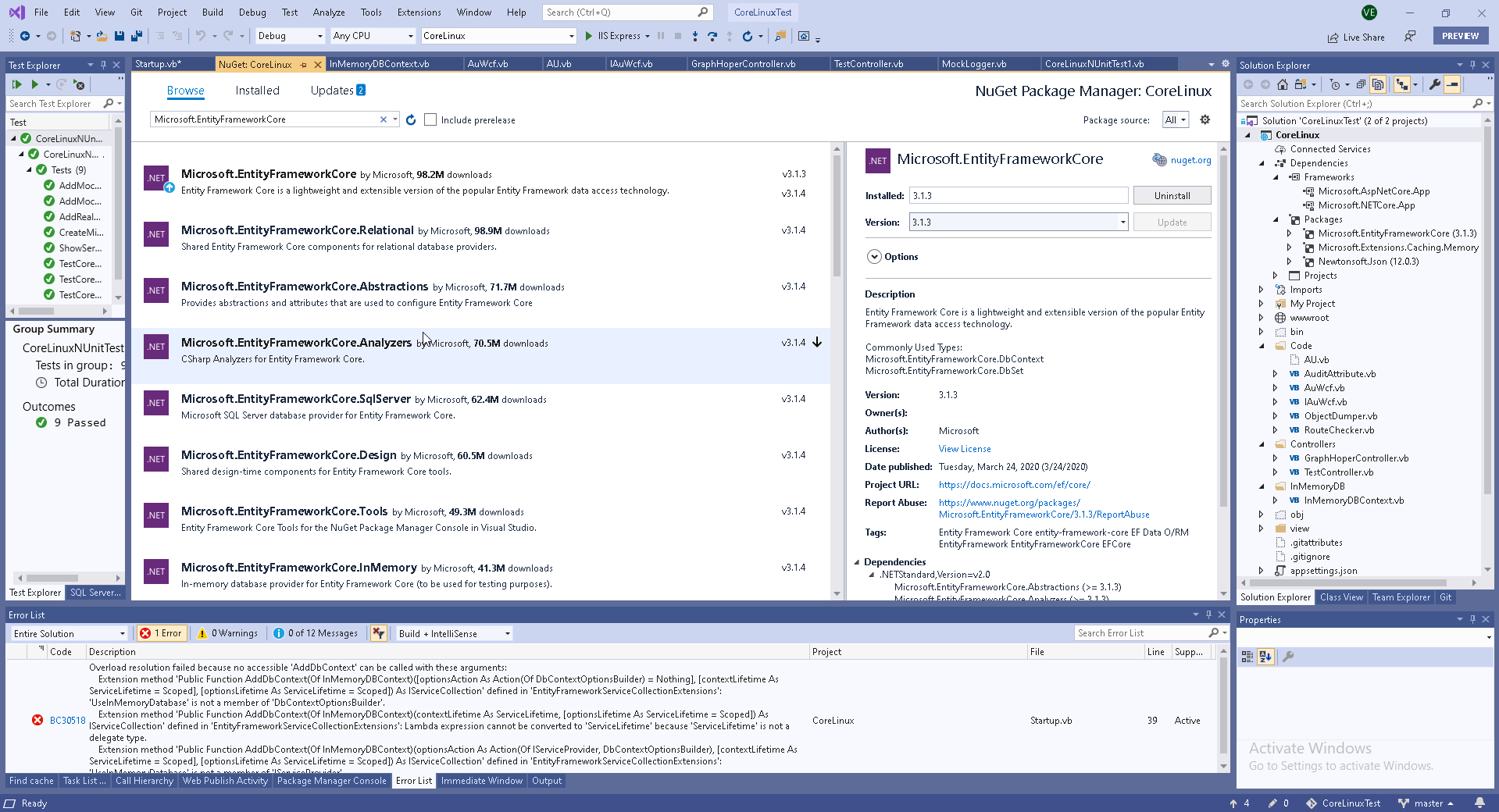The height and width of the screenshot is (812, 1499).
Task: Open the docs.microsoft.com/ef/core project URL
Action: tap(1015, 485)
